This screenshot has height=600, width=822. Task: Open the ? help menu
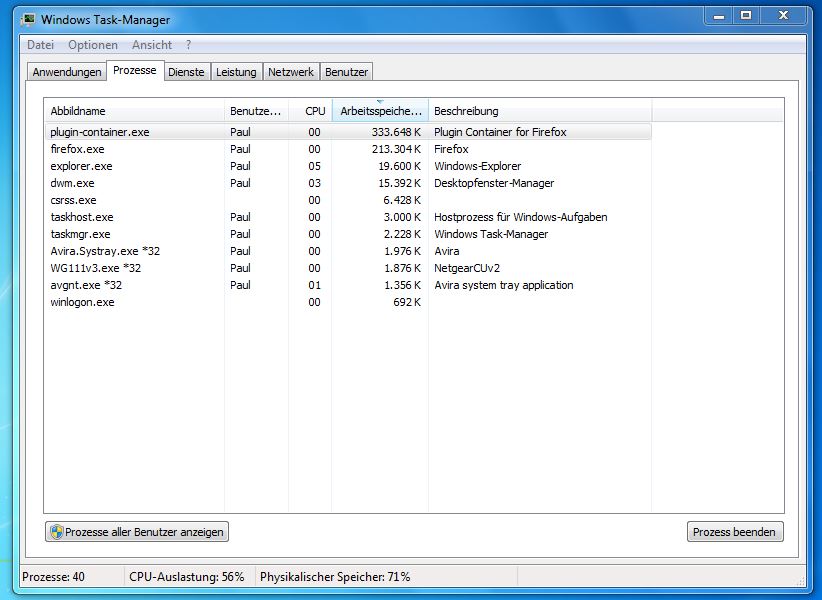188,45
